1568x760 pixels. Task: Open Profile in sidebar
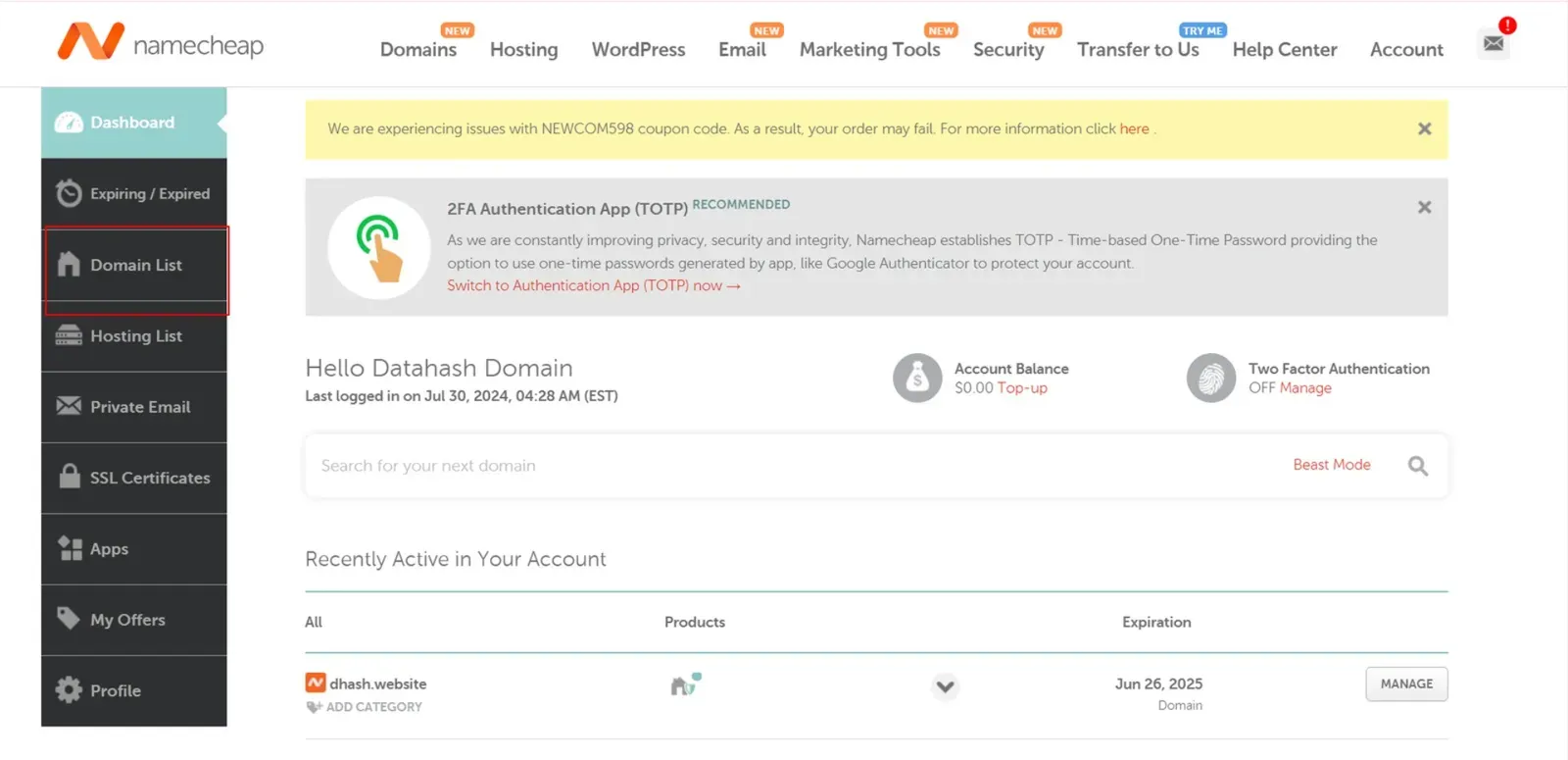coord(134,690)
